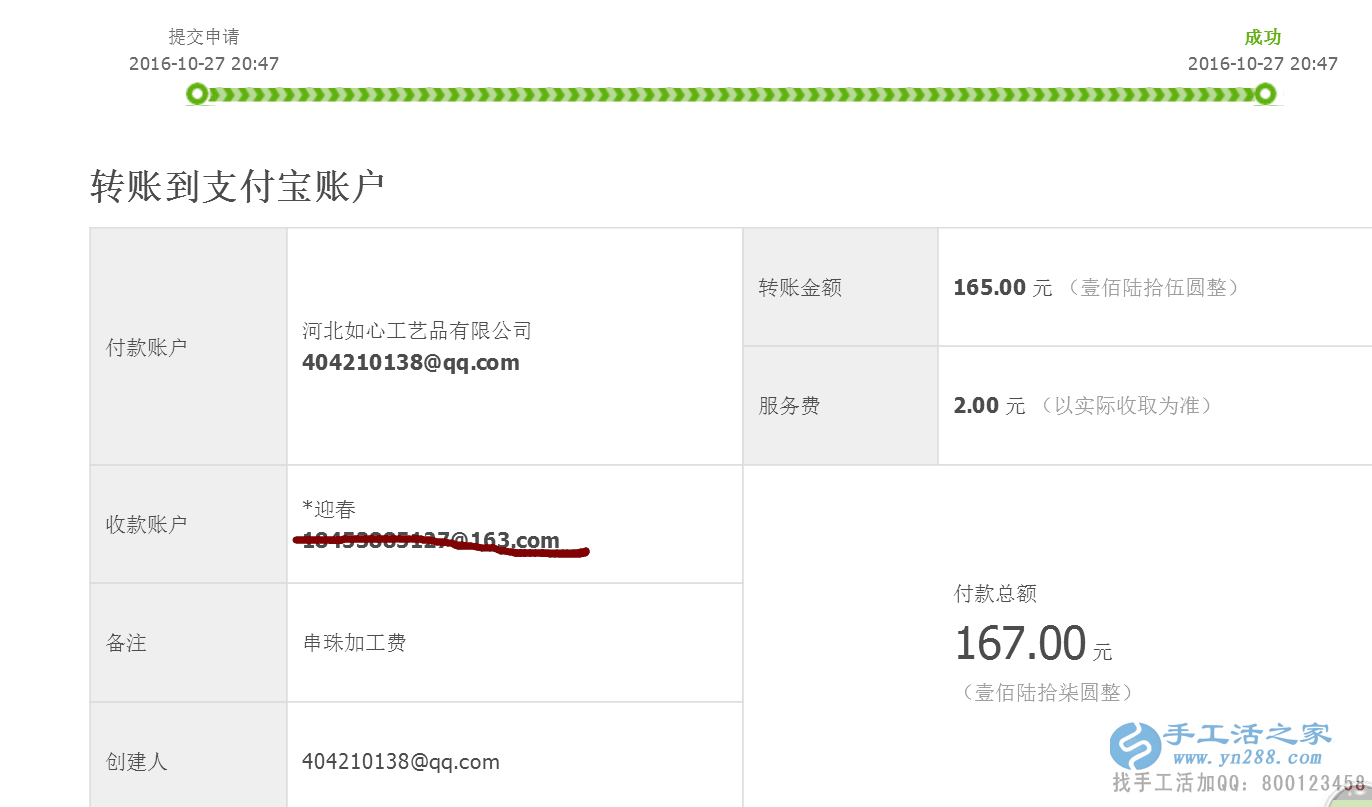Screen dimensions: 1372x807
Task: Click the crossed-out 163.com recipient email
Action: tap(431, 542)
